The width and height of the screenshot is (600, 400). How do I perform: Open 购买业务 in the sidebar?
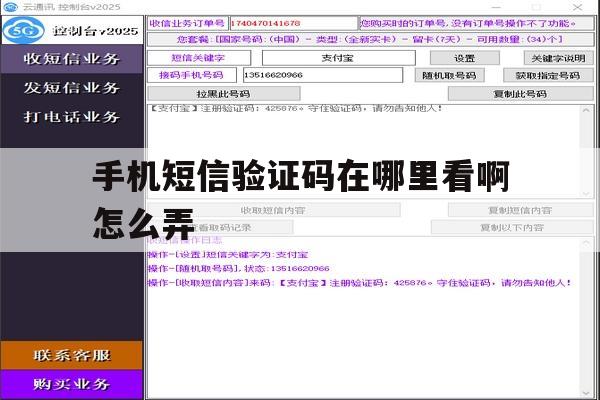point(72,384)
